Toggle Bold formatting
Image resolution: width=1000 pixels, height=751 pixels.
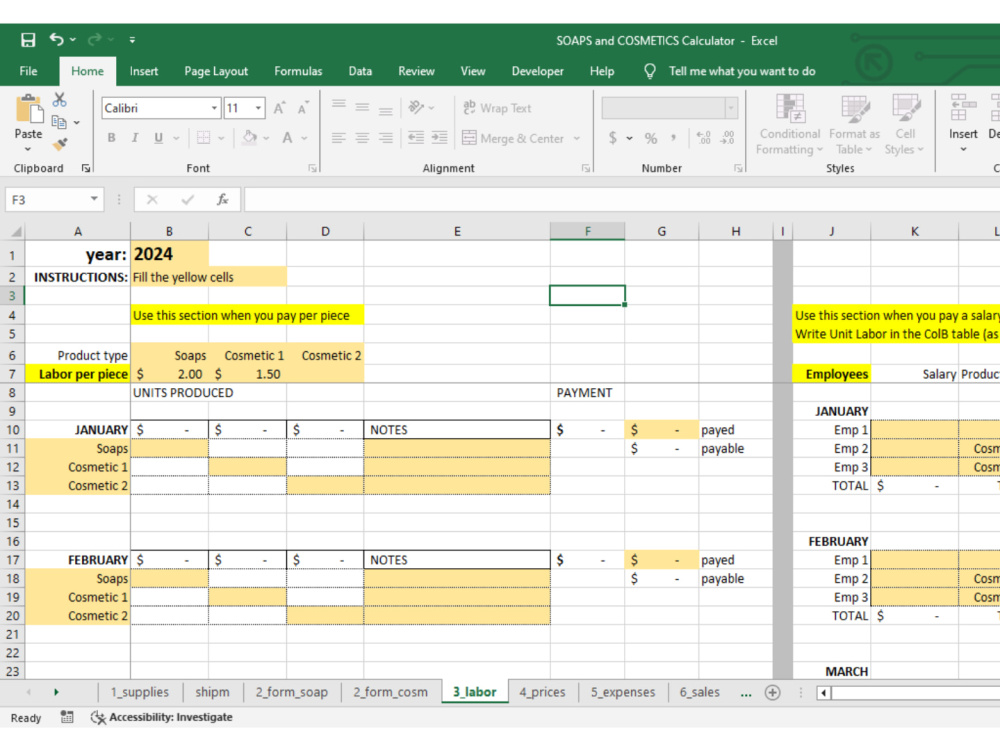click(112, 138)
